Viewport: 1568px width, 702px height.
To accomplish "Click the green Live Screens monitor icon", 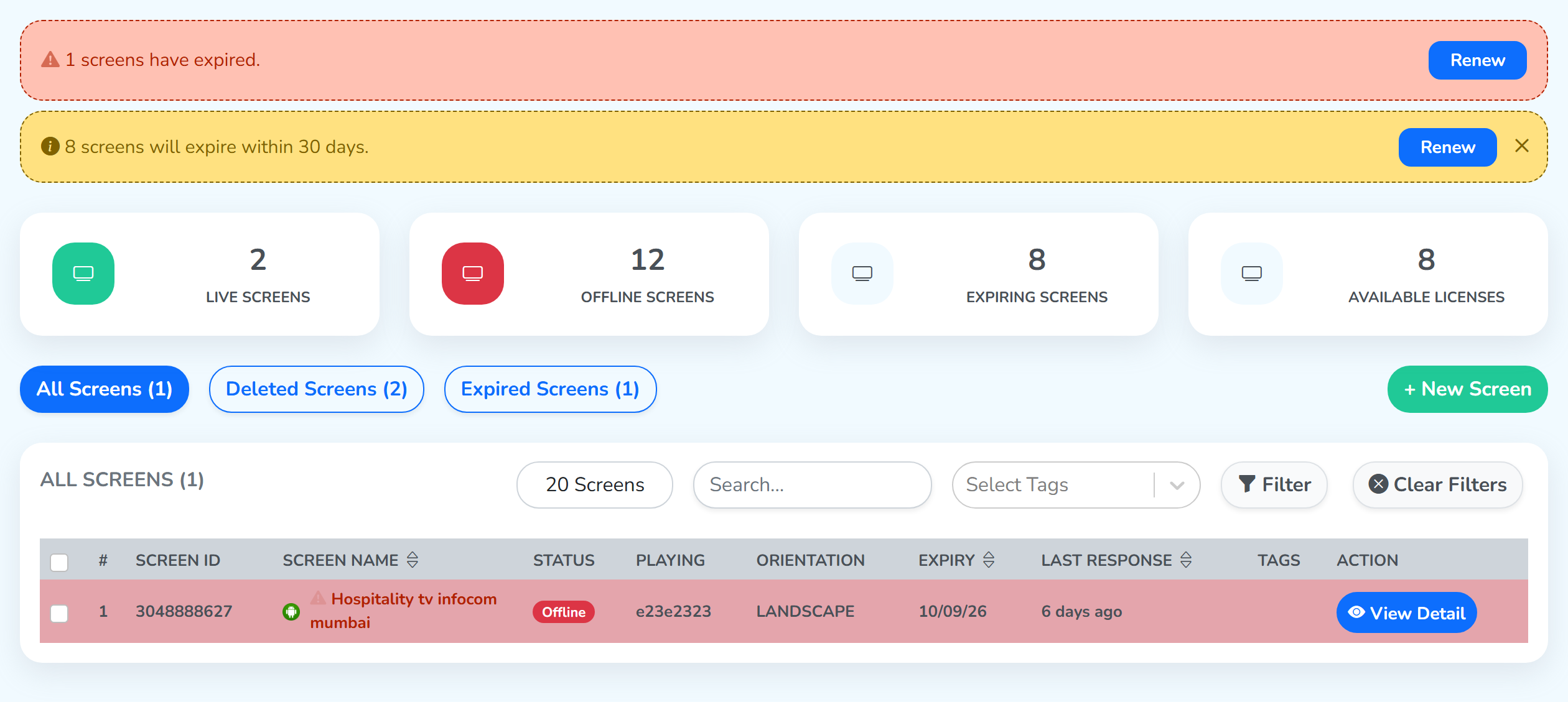I will (83, 274).
